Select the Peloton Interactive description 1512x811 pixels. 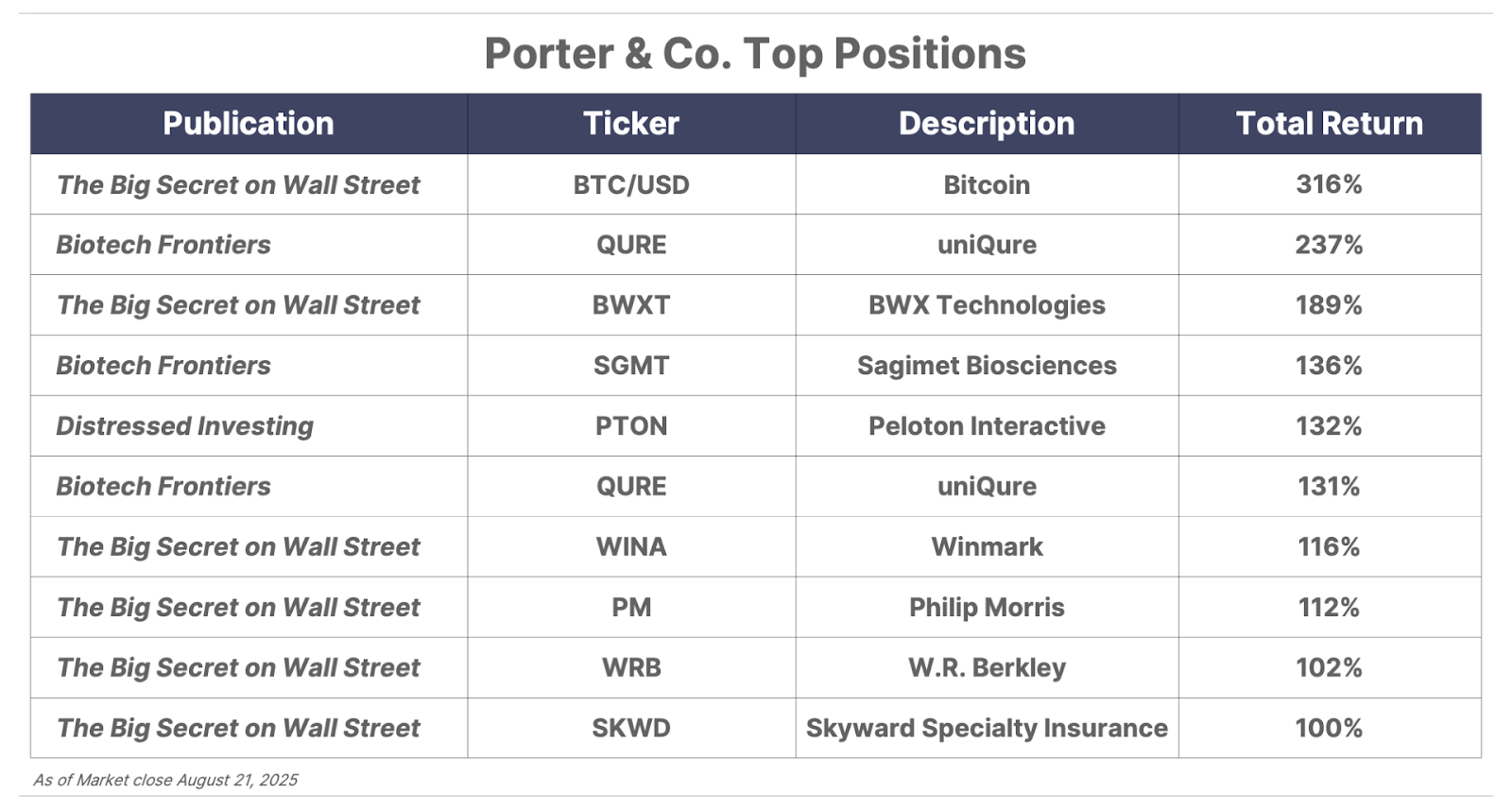987,426
